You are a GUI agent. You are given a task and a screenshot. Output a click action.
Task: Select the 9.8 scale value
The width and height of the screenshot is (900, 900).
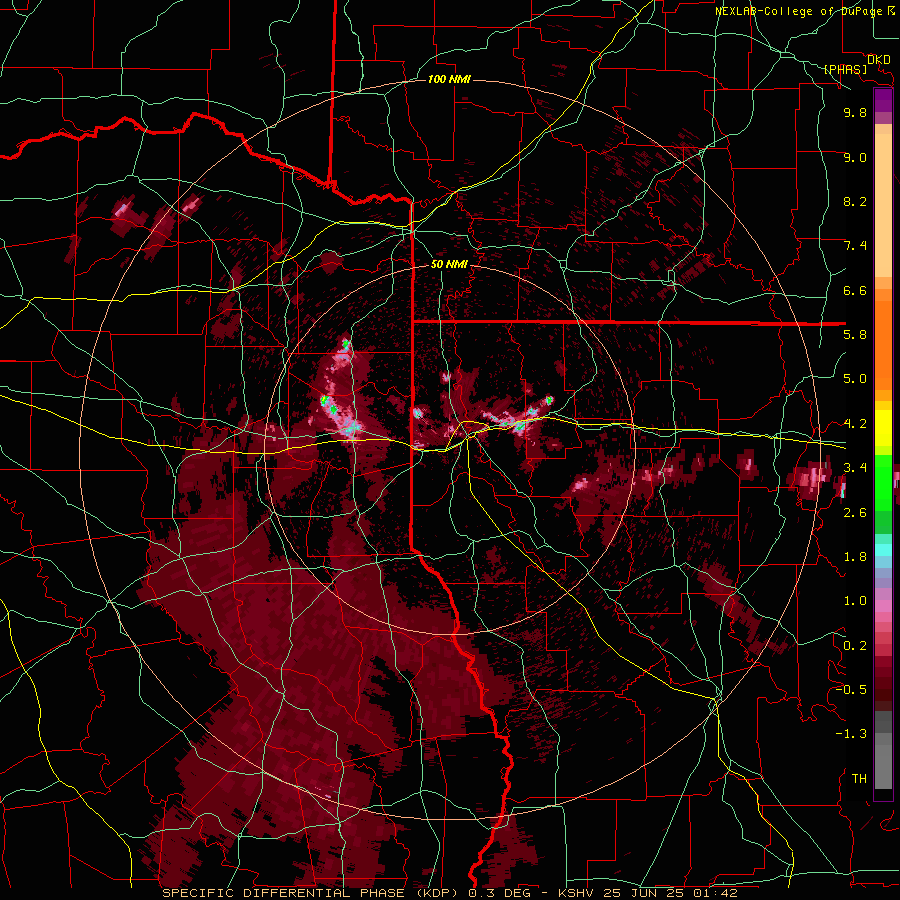tap(855, 112)
